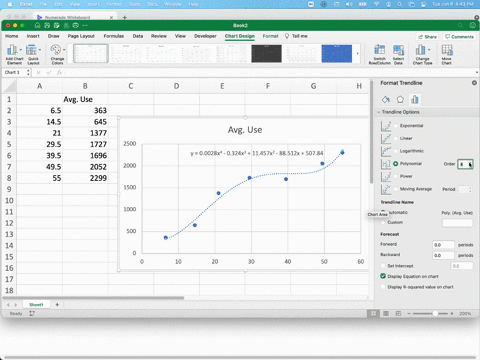Open Add Chart Element menu
Viewport: 480px width, 360px height.
coord(14,55)
